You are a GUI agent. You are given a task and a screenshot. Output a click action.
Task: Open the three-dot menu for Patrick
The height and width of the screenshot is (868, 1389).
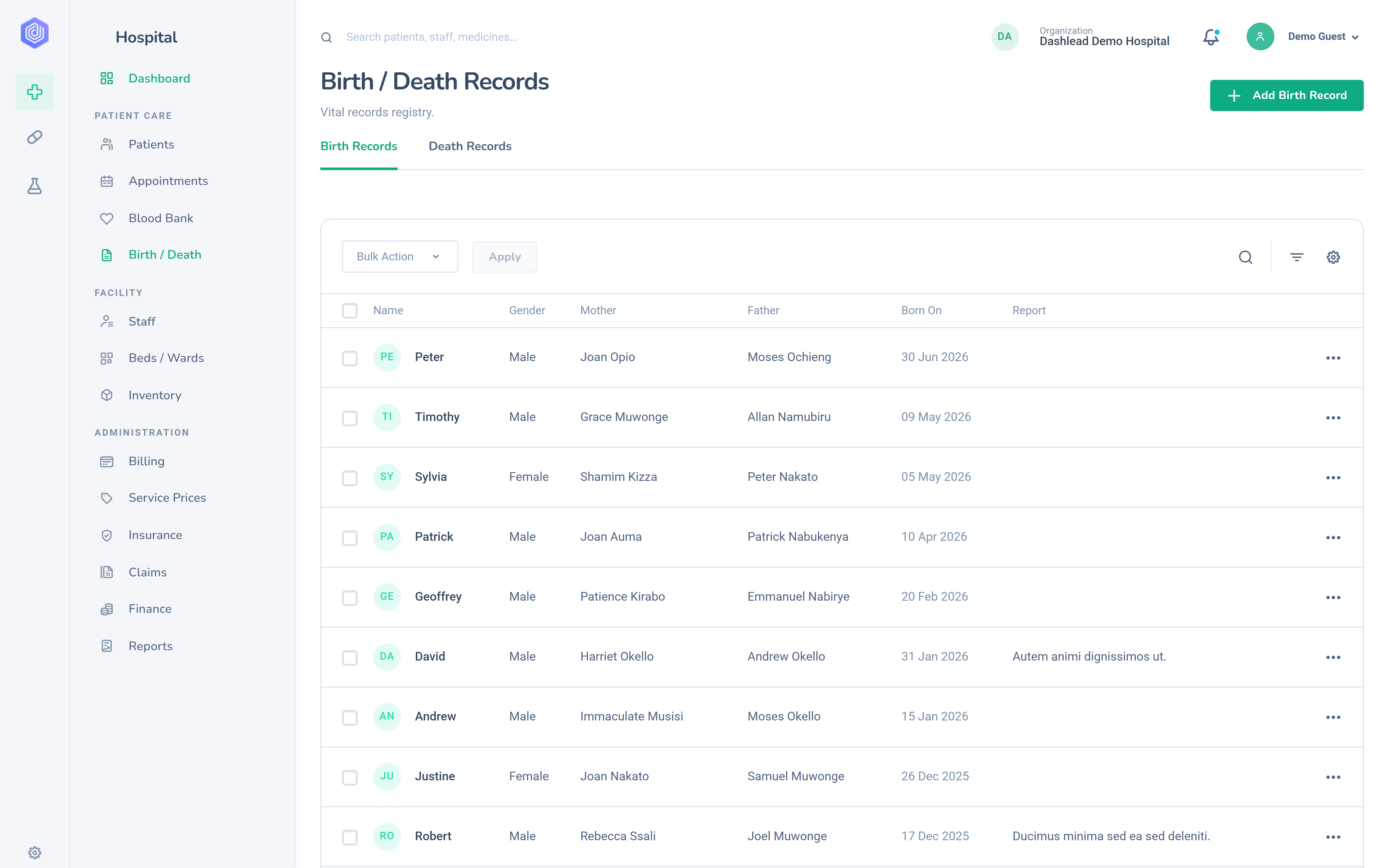pyautogui.click(x=1333, y=538)
